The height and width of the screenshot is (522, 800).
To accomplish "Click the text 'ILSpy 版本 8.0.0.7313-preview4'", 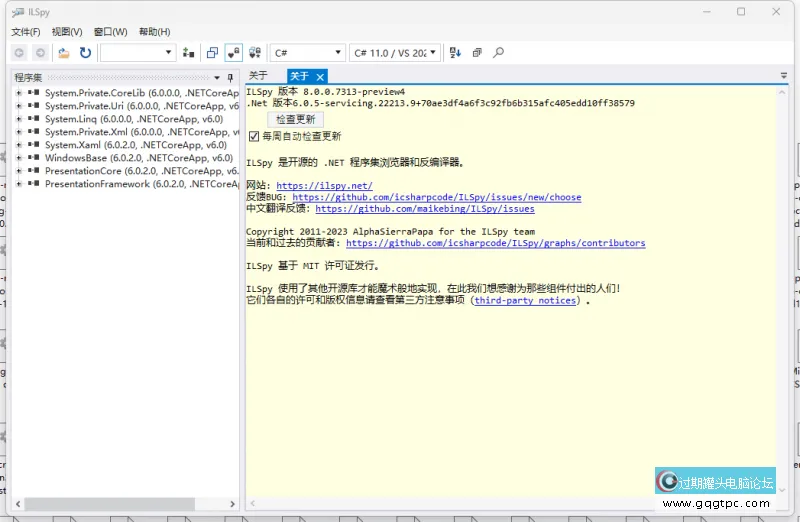I will [326, 92].
